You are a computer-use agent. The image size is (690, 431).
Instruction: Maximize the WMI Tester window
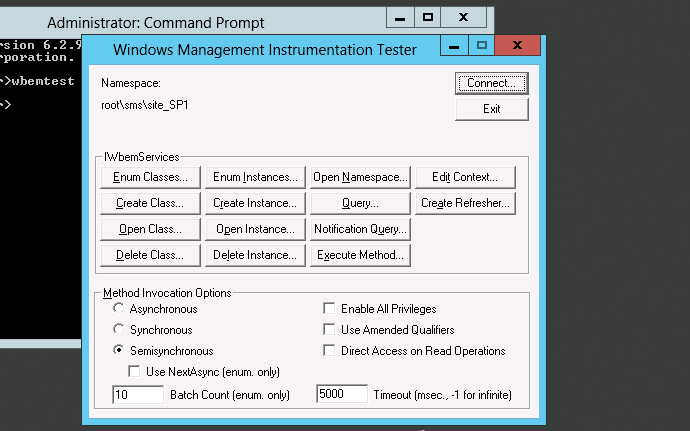point(482,45)
